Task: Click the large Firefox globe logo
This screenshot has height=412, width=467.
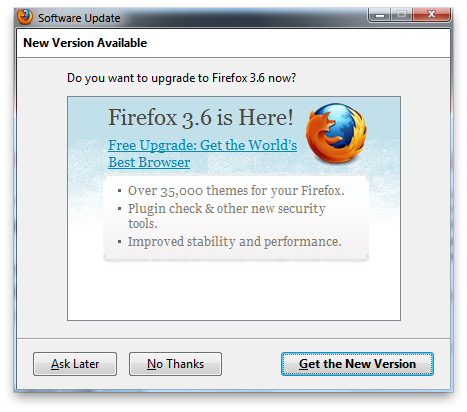Action: pyautogui.click(x=336, y=133)
